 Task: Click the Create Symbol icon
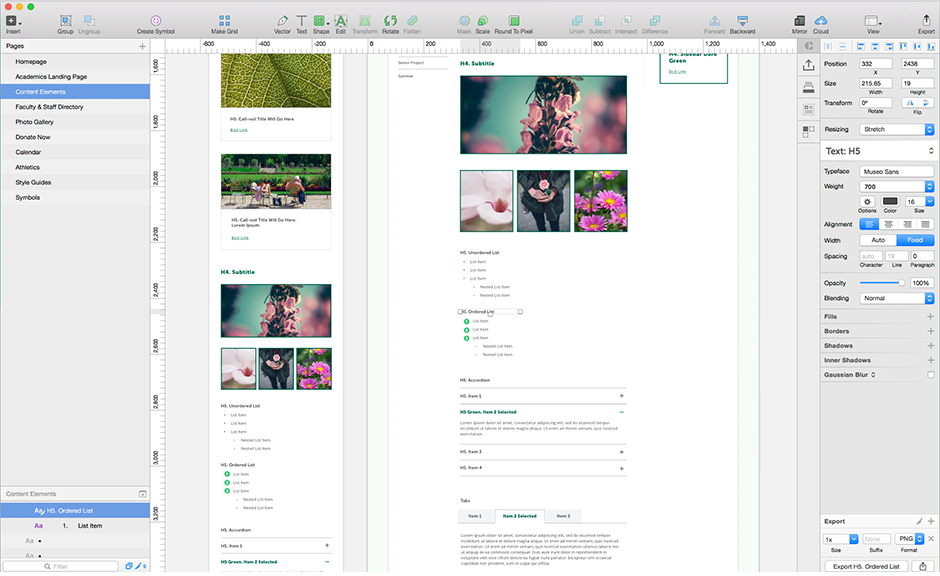click(x=155, y=21)
